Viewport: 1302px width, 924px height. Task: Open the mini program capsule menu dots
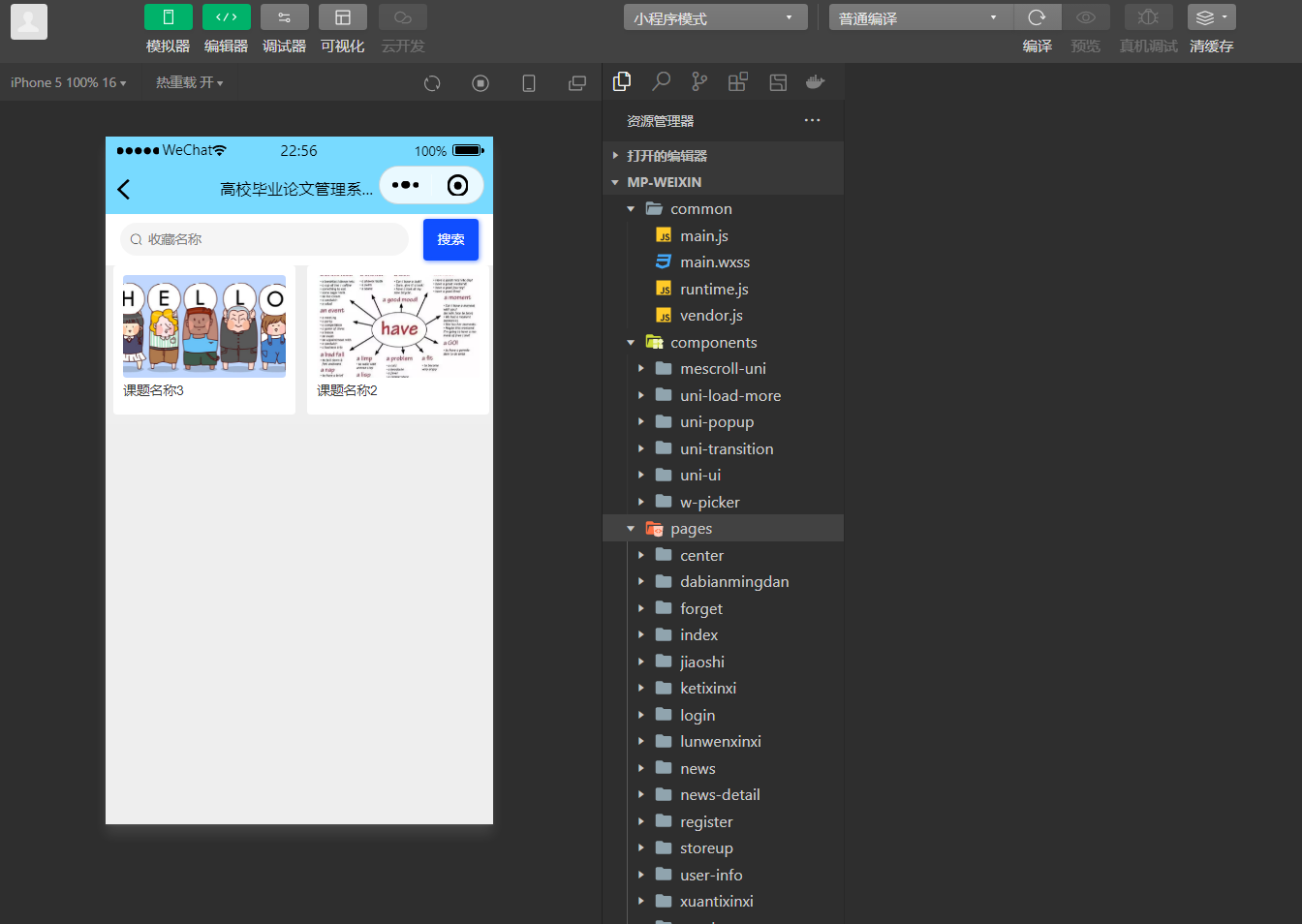click(405, 185)
